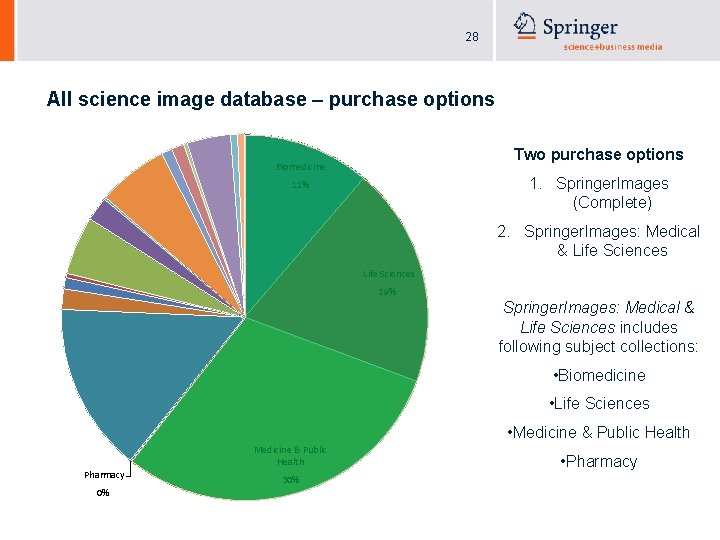Click the Pharmacy bullet in the list

(599, 461)
